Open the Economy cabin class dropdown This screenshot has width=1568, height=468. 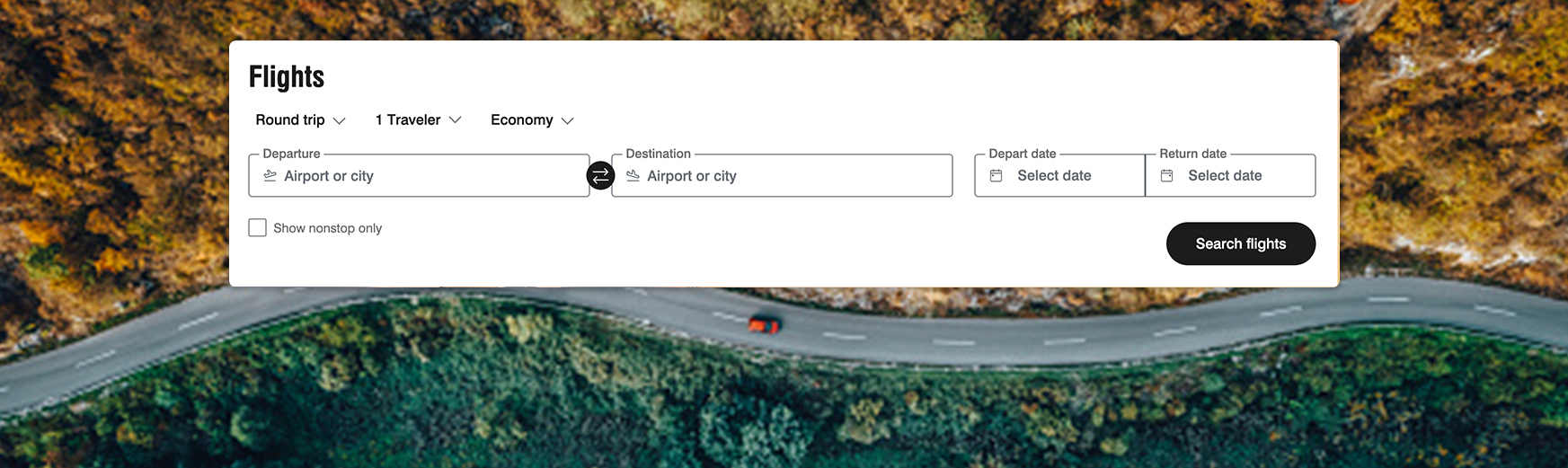(x=532, y=119)
